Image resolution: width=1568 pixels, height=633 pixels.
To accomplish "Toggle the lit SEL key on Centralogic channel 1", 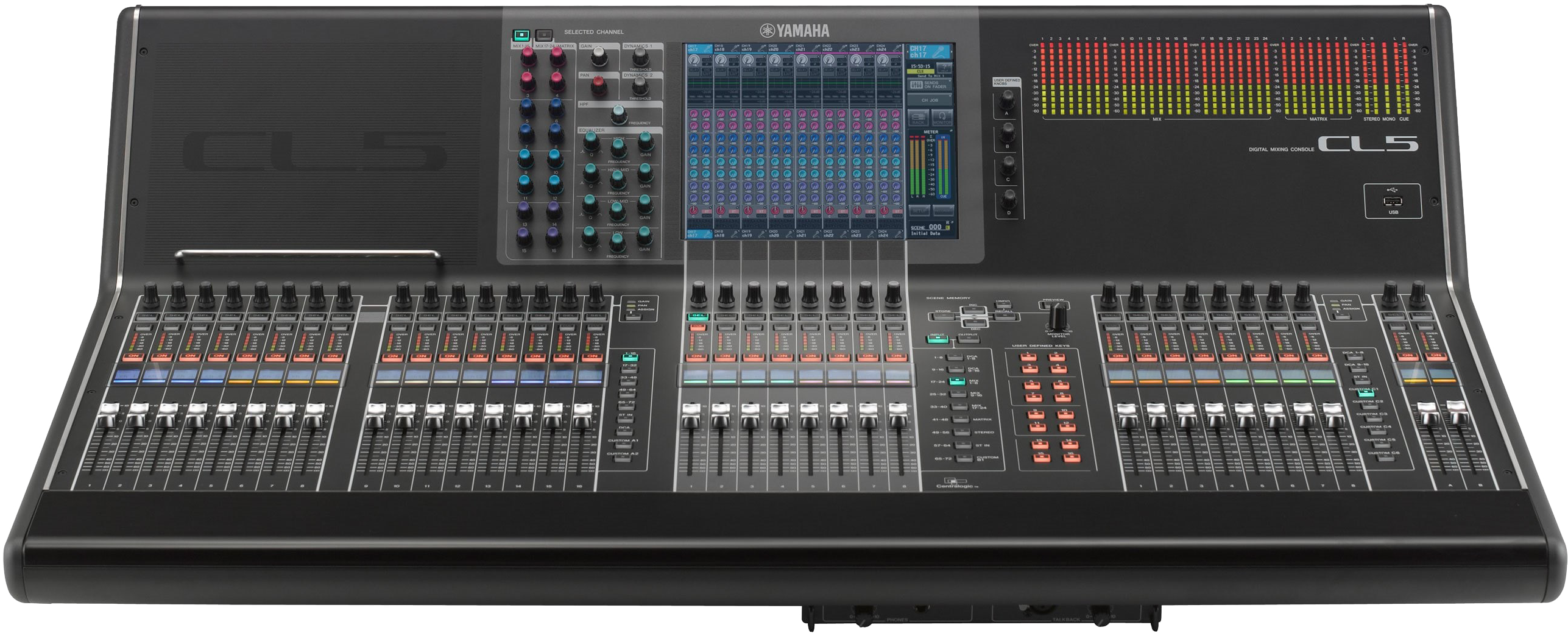I will (x=697, y=316).
